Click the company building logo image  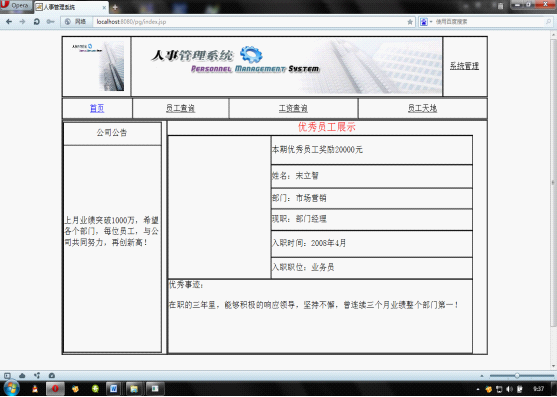pos(97,66)
